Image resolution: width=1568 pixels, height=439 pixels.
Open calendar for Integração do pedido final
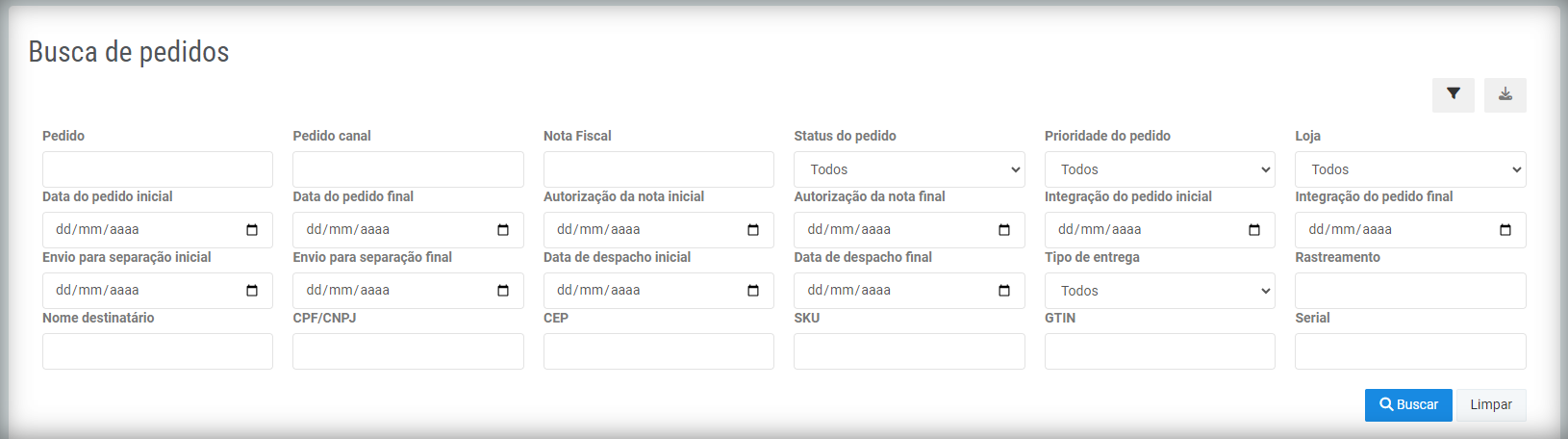click(1505, 230)
